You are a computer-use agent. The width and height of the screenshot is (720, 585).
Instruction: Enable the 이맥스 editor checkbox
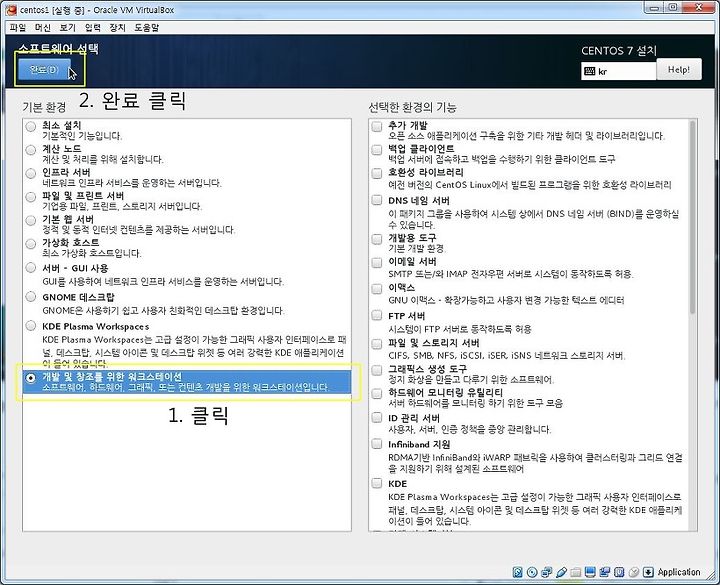coord(377,289)
